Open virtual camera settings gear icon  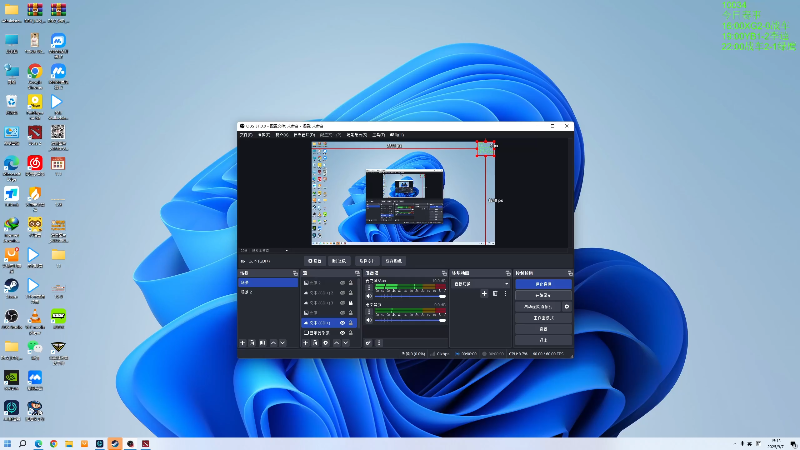pos(567,307)
